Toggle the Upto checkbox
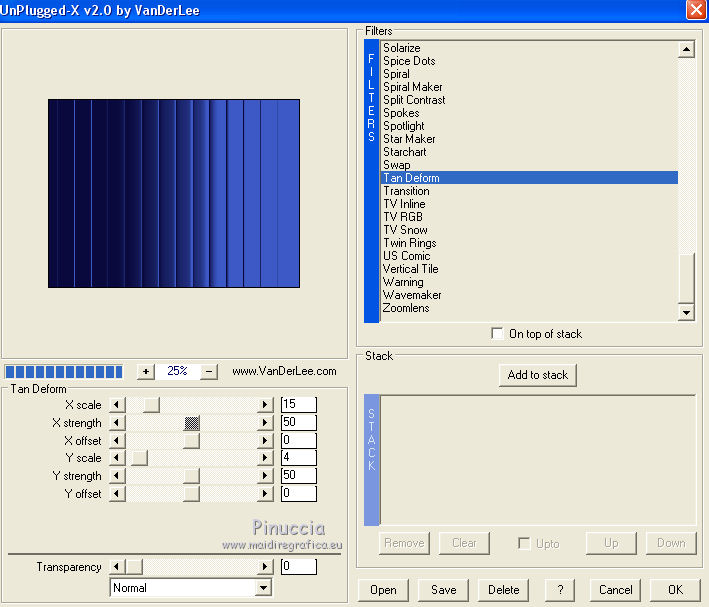This screenshot has width=709, height=607. (524, 543)
